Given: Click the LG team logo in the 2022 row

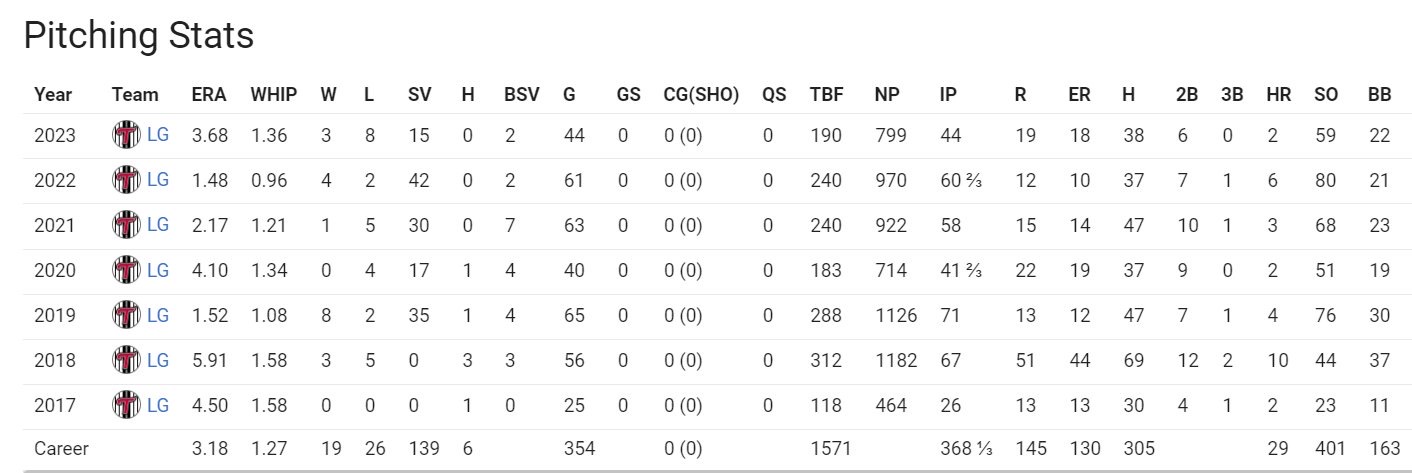Looking at the screenshot, I should pyautogui.click(x=126, y=180).
